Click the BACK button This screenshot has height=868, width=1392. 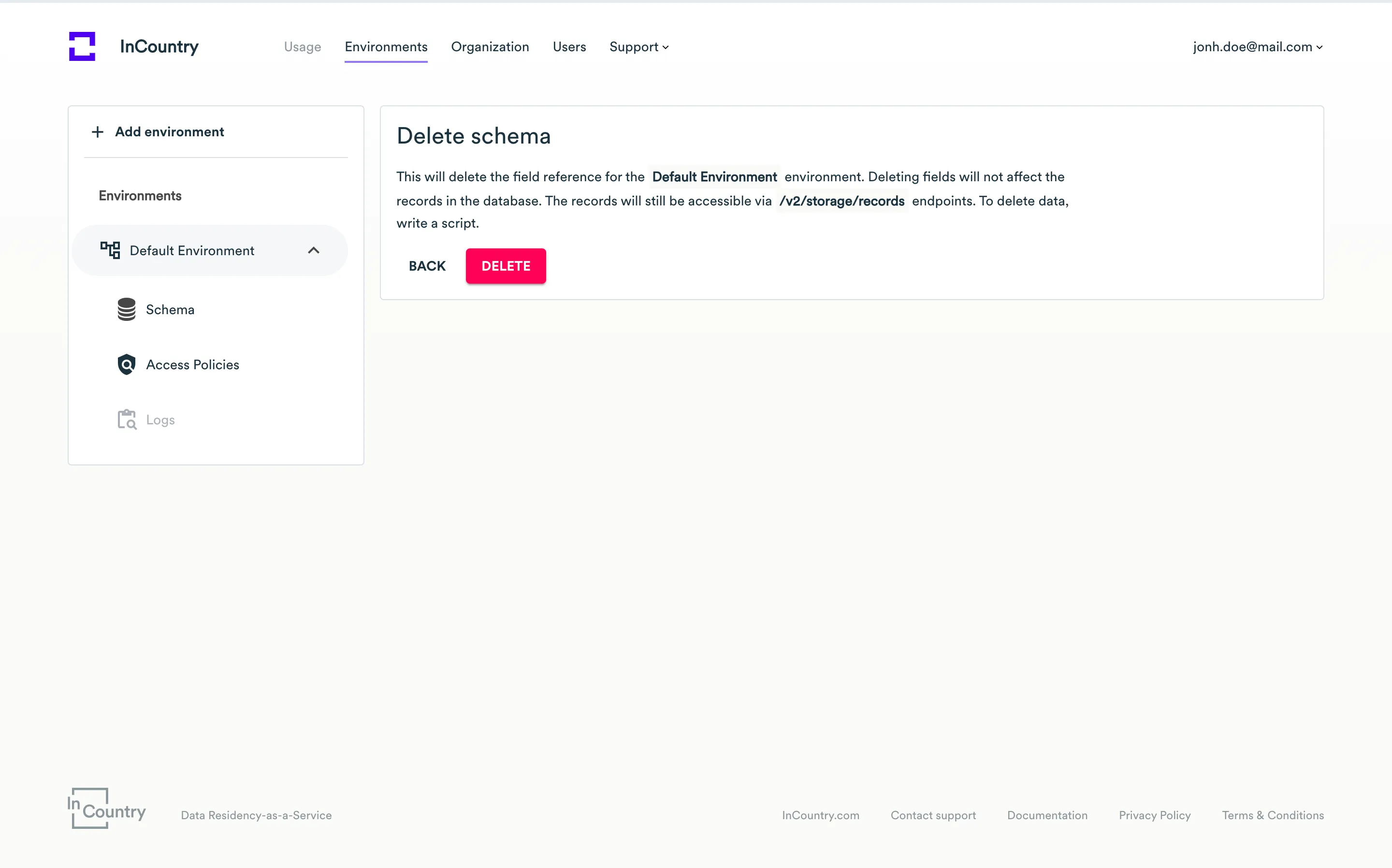(427, 266)
